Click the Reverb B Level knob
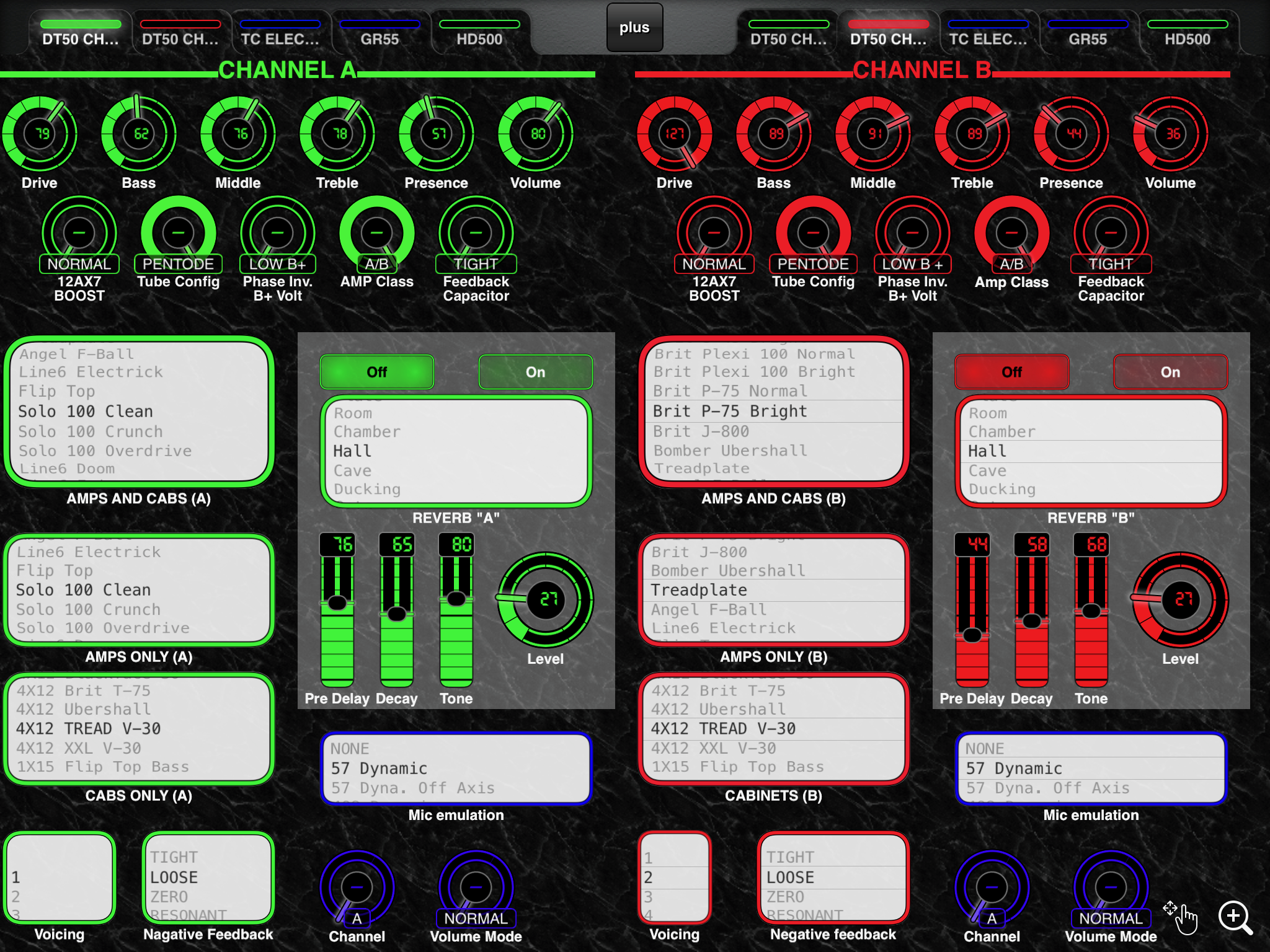 click(1181, 599)
